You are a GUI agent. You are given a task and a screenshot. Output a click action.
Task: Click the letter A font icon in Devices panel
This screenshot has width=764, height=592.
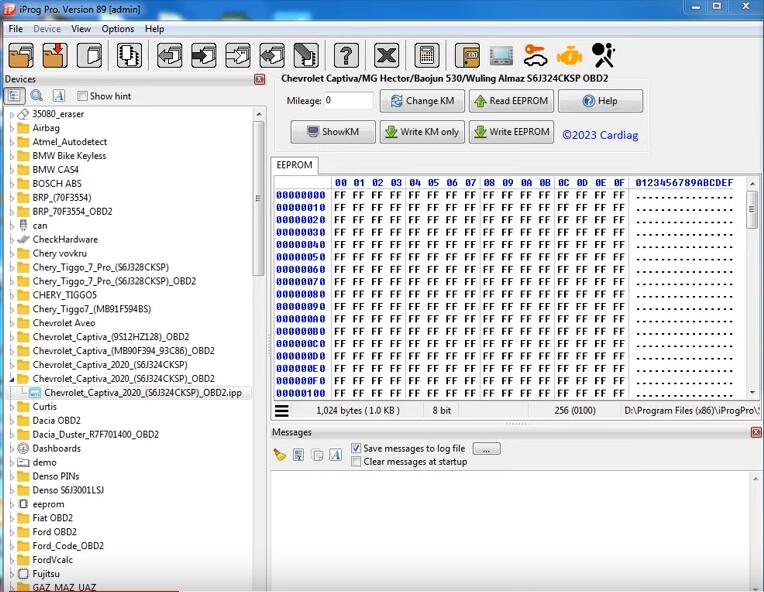click(59, 96)
